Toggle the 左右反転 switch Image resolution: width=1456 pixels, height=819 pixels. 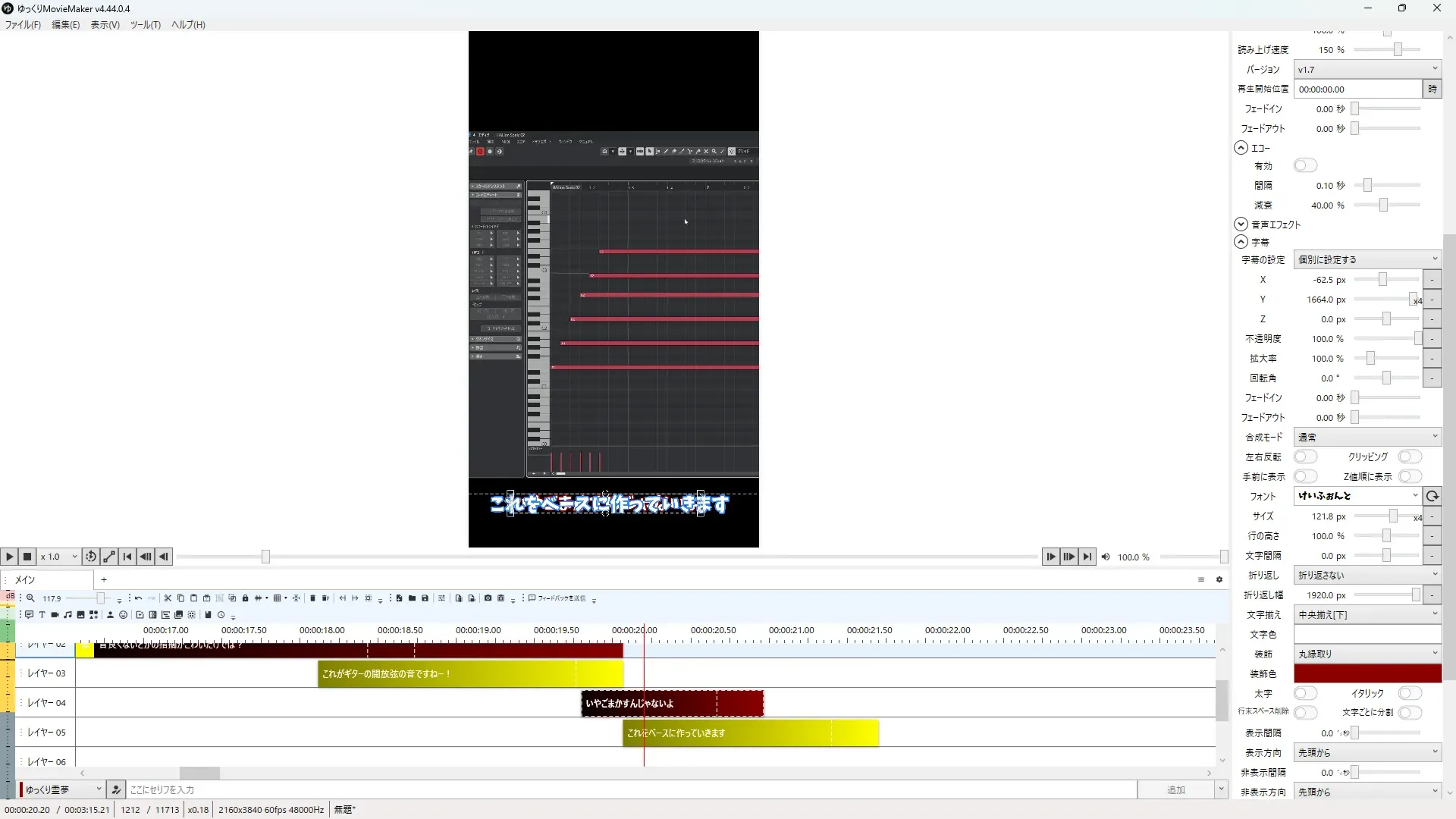1305,457
